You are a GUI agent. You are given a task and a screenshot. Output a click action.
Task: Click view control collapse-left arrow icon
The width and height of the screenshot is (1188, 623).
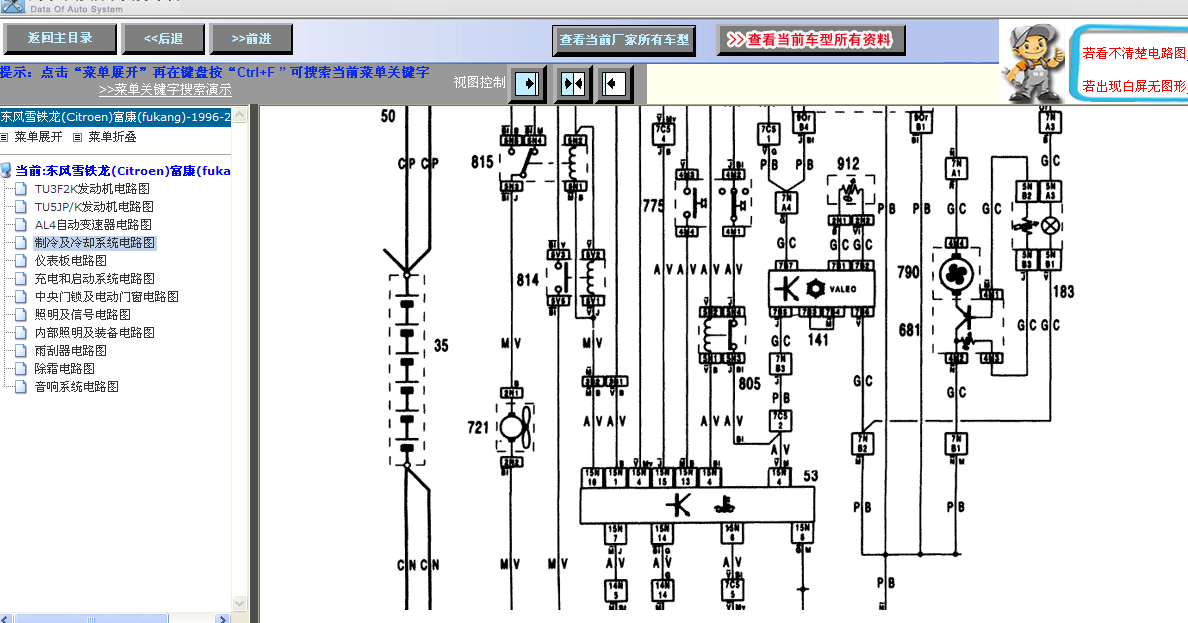(614, 83)
